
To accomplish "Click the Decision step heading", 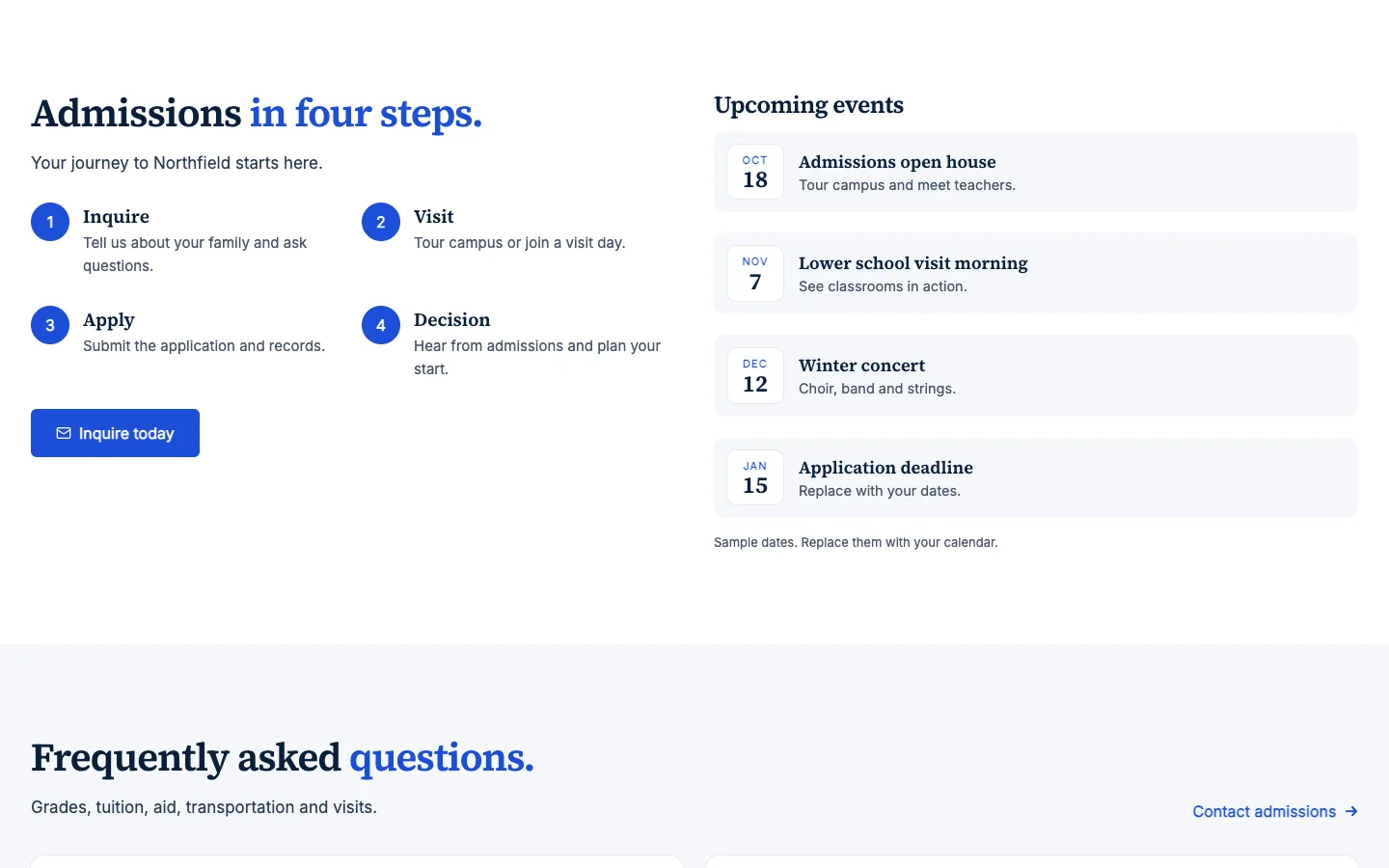I will pyautogui.click(x=451, y=320).
